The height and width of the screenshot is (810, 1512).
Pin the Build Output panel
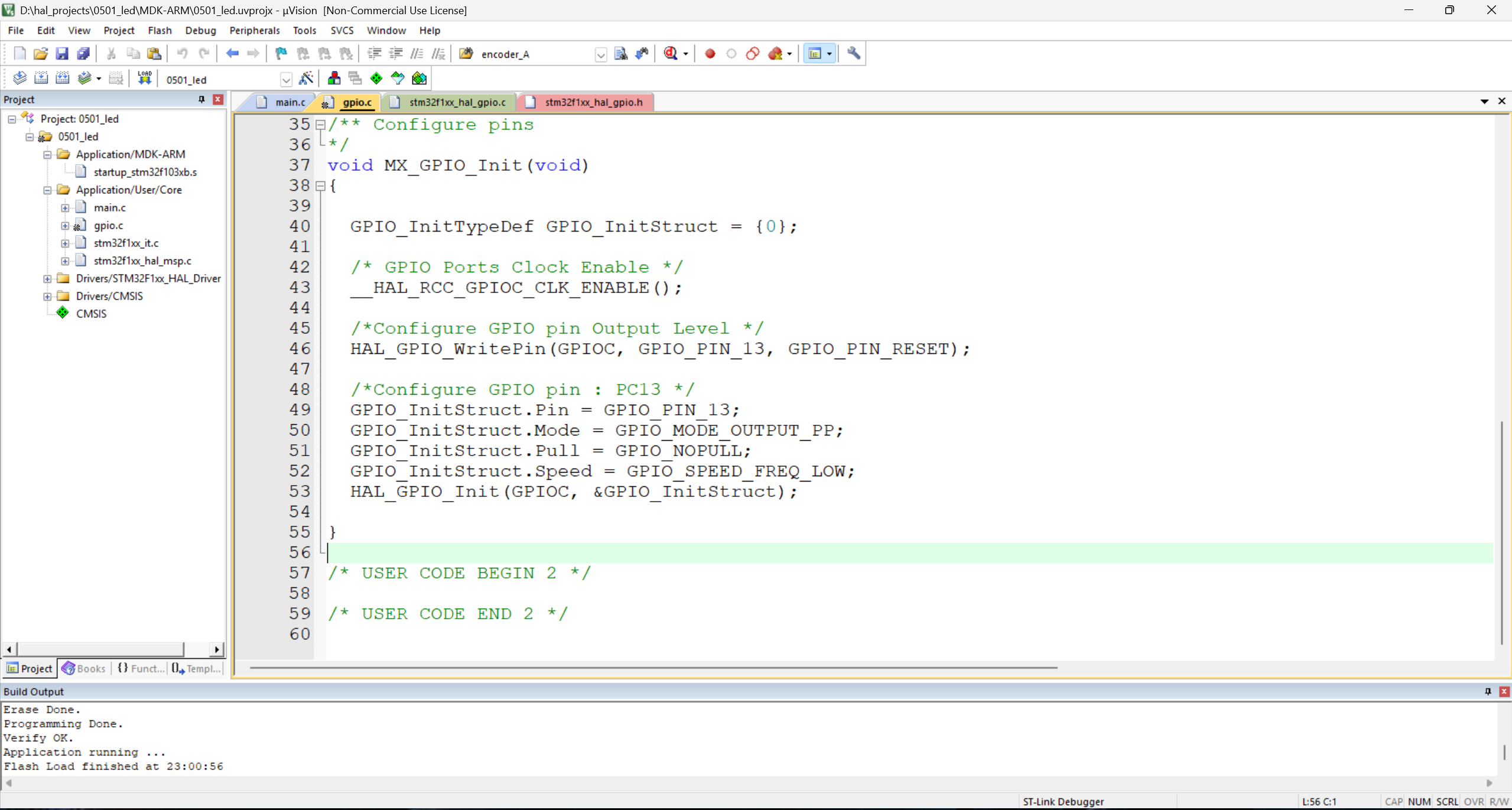pyautogui.click(x=1488, y=691)
